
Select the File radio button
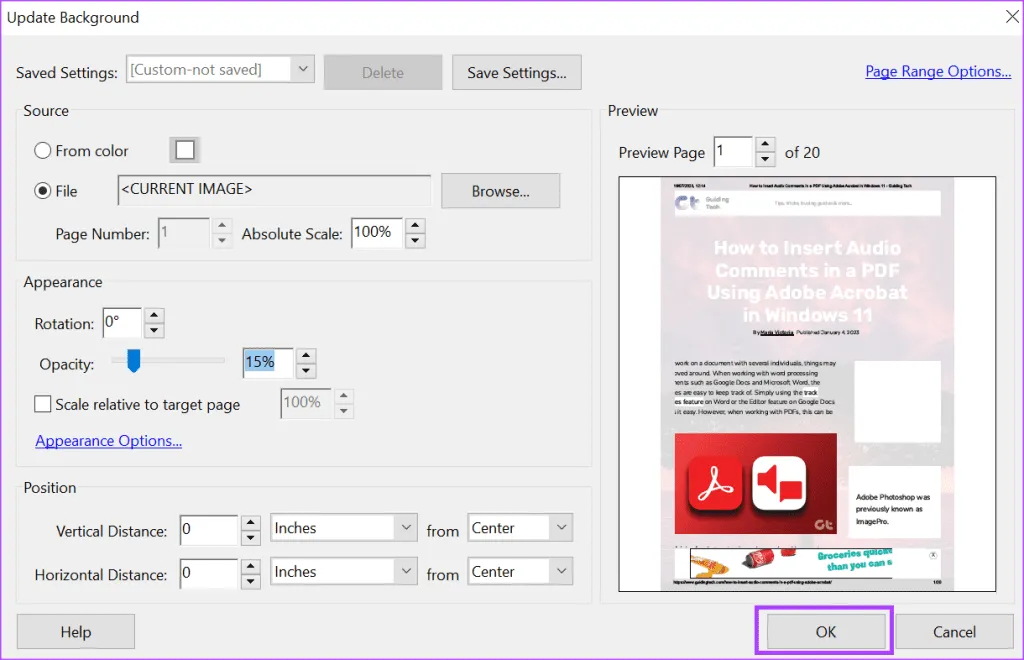pyautogui.click(x=43, y=191)
